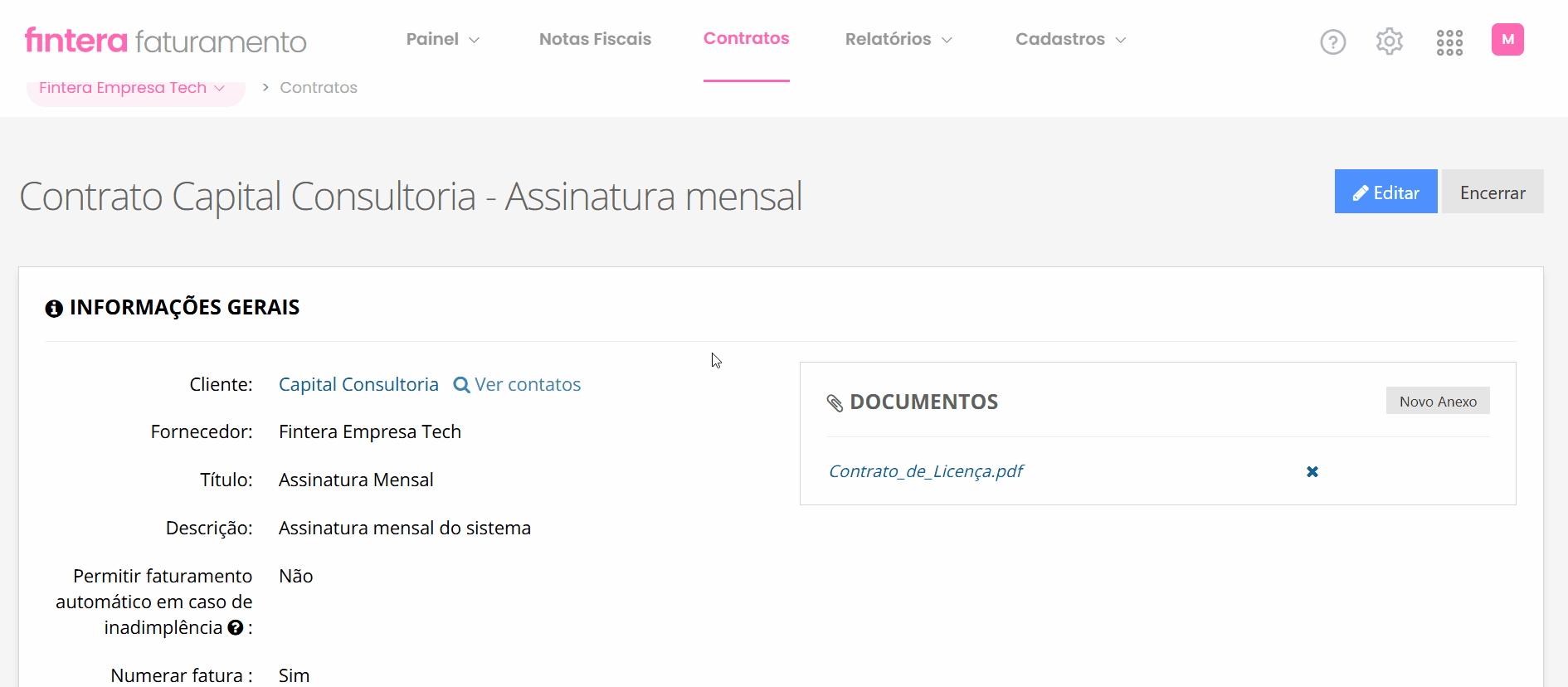Click the magnifier icon beside Ver contatos
Image resolution: width=1568 pixels, height=687 pixels.
pos(461,385)
